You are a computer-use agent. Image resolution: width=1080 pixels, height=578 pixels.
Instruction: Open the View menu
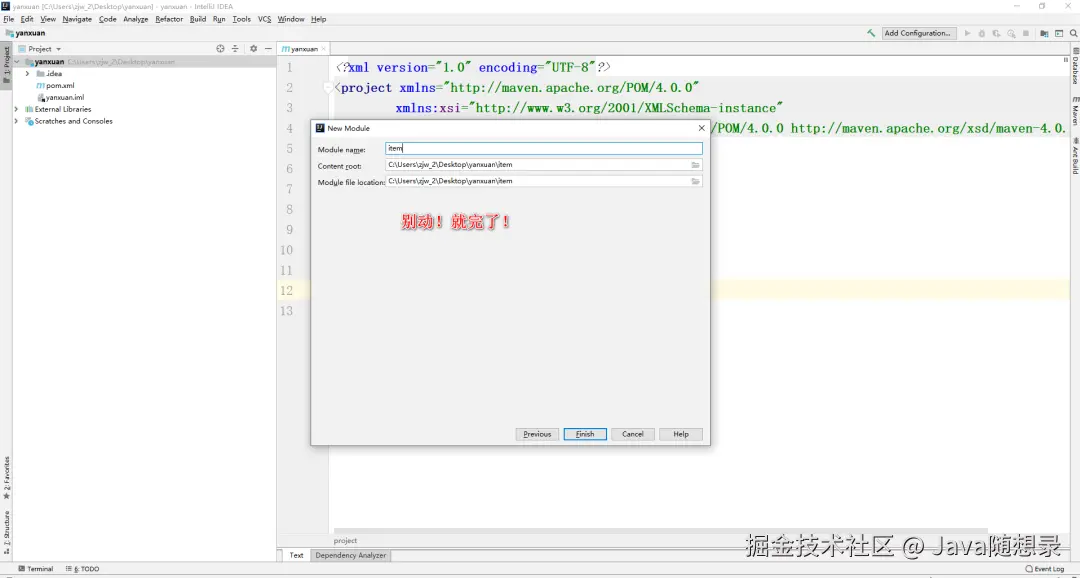(48, 19)
